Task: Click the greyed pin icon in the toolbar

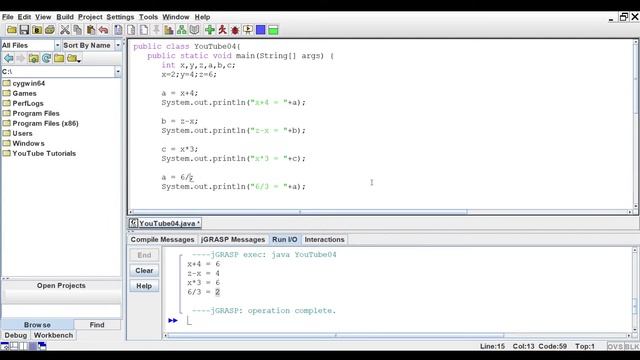Action: coord(156,30)
